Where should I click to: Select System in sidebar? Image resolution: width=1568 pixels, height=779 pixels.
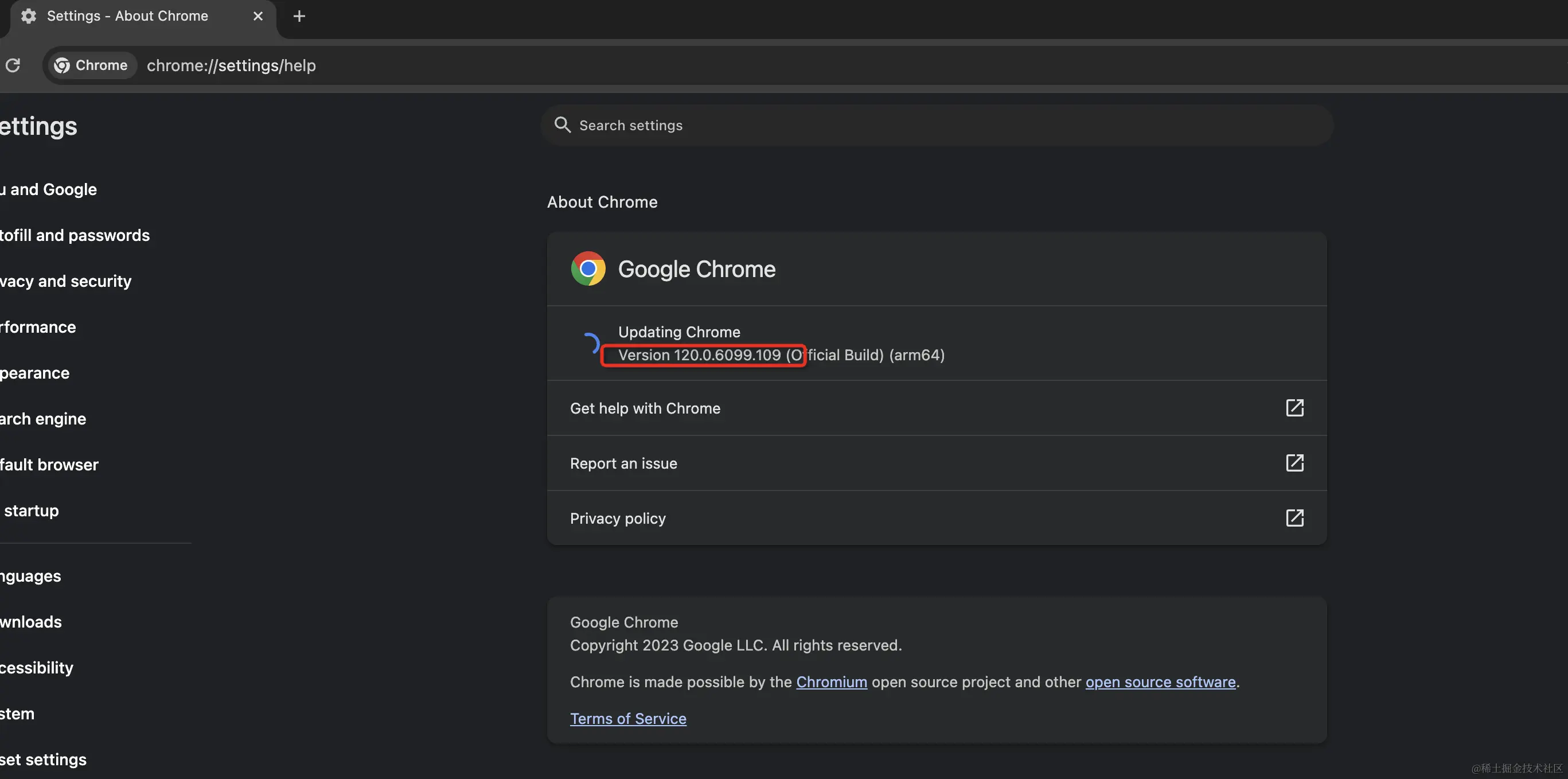click(17, 713)
